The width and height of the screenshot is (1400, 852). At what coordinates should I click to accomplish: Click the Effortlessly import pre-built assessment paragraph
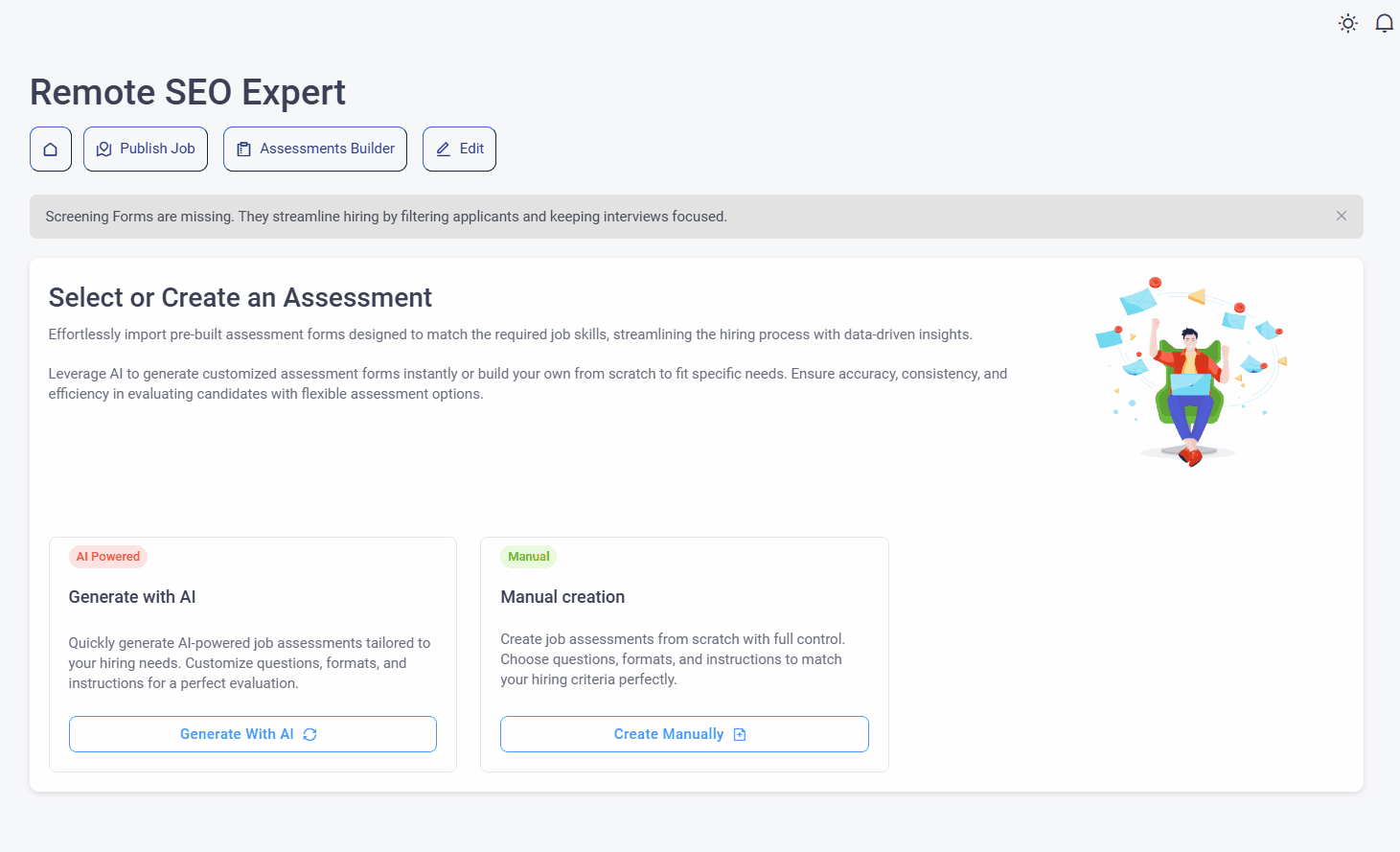(510, 334)
